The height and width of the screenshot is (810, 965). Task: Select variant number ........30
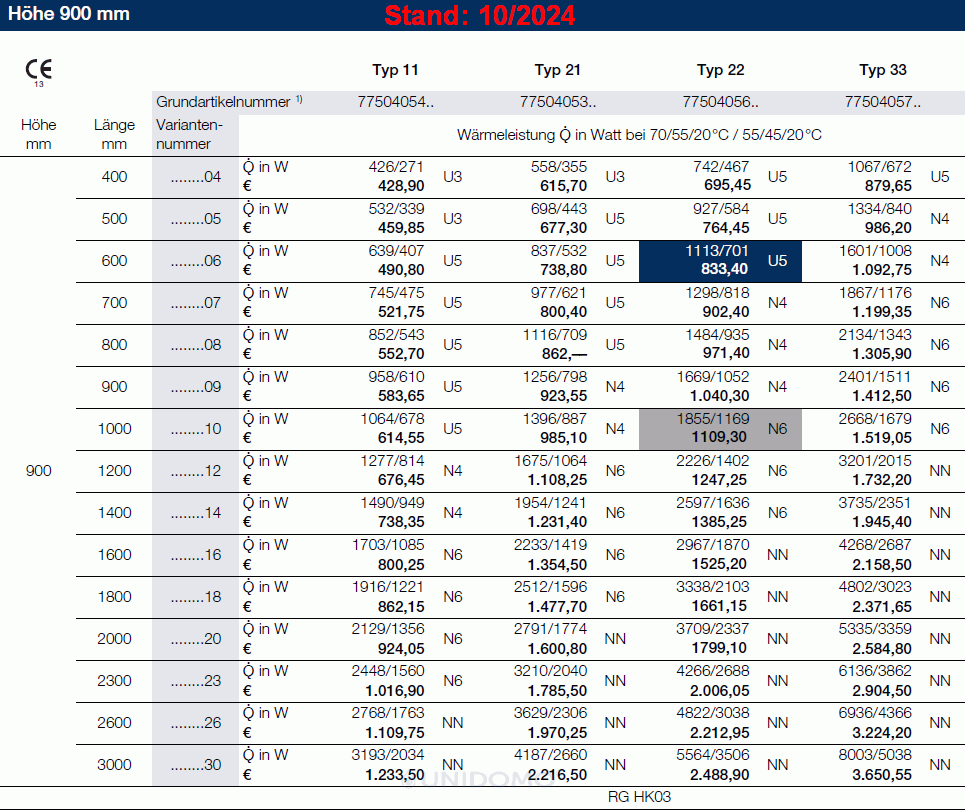pos(196,765)
